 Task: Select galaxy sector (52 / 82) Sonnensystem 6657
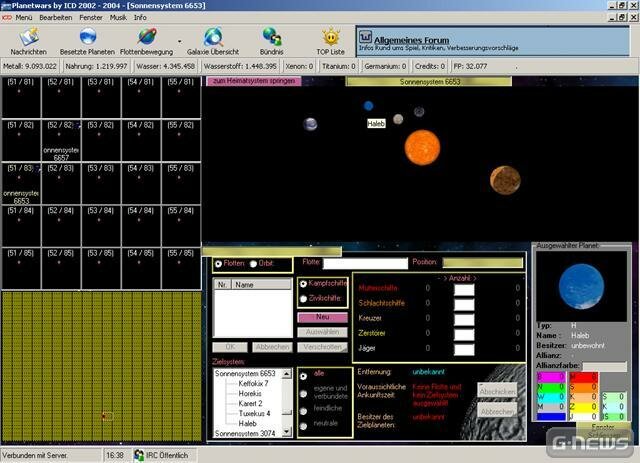[x=61, y=140]
